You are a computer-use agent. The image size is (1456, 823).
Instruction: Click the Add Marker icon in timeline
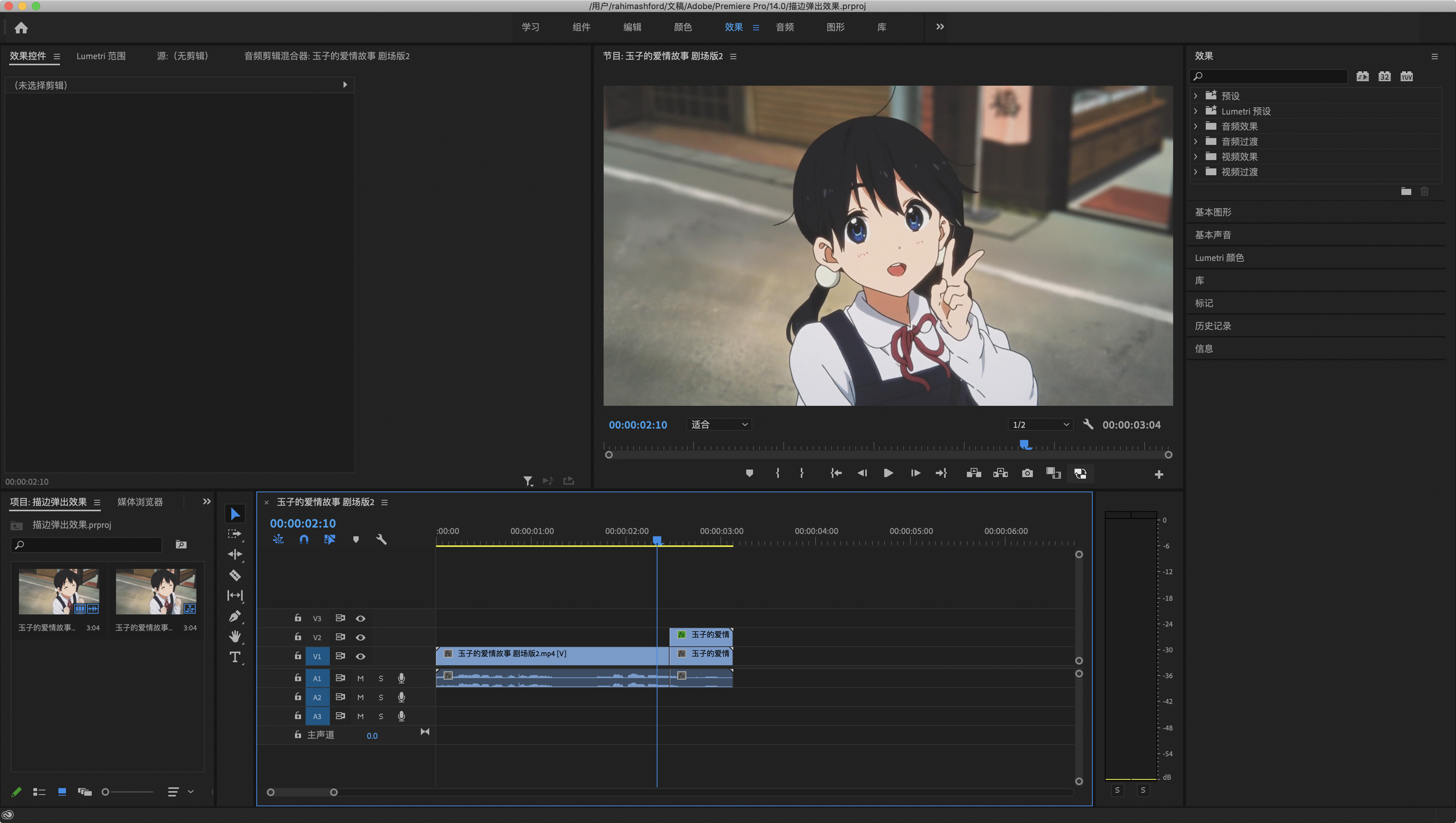[x=356, y=539]
